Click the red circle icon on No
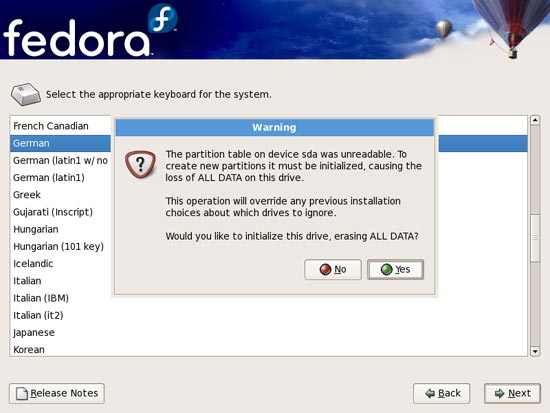 pyautogui.click(x=325, y=269)
